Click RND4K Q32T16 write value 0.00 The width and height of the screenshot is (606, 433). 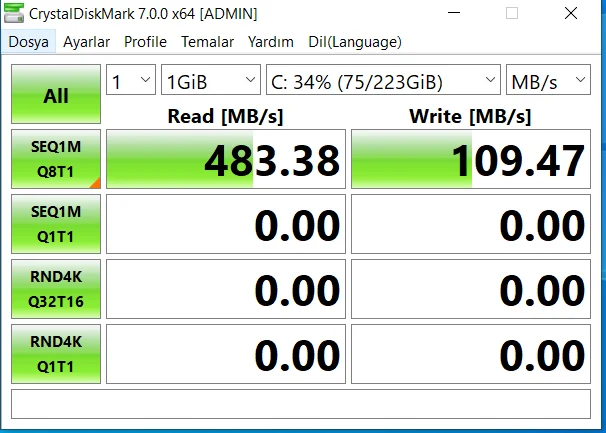[x=471, y=289]
